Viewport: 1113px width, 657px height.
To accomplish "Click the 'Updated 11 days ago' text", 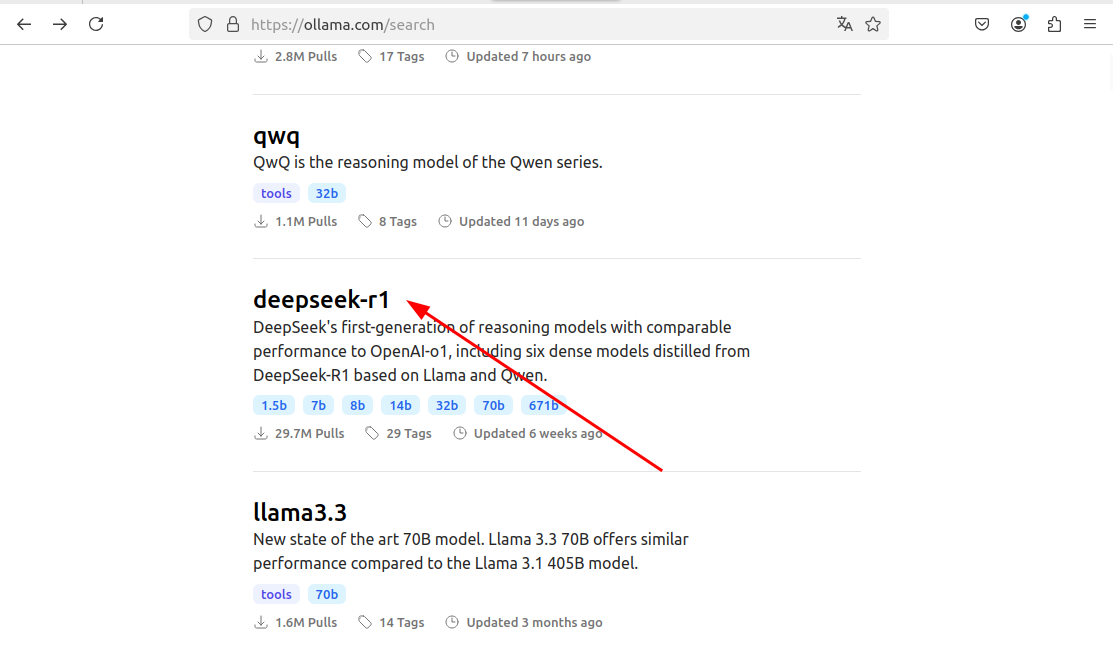I will pyautogui.click(x=522, y=221).
